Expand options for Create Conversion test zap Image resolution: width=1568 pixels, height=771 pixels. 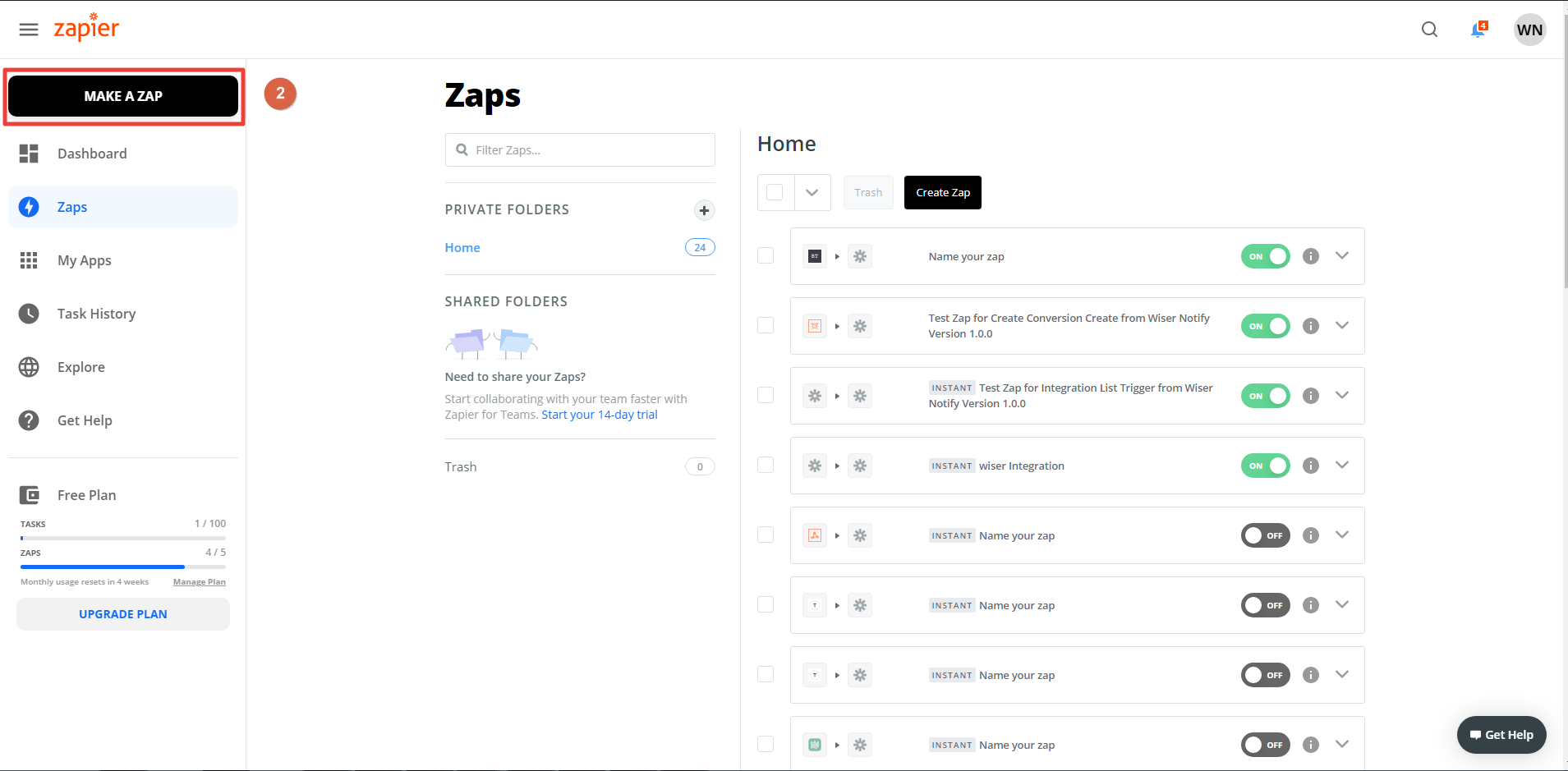pyautogui.click(x=1342, y=325)
